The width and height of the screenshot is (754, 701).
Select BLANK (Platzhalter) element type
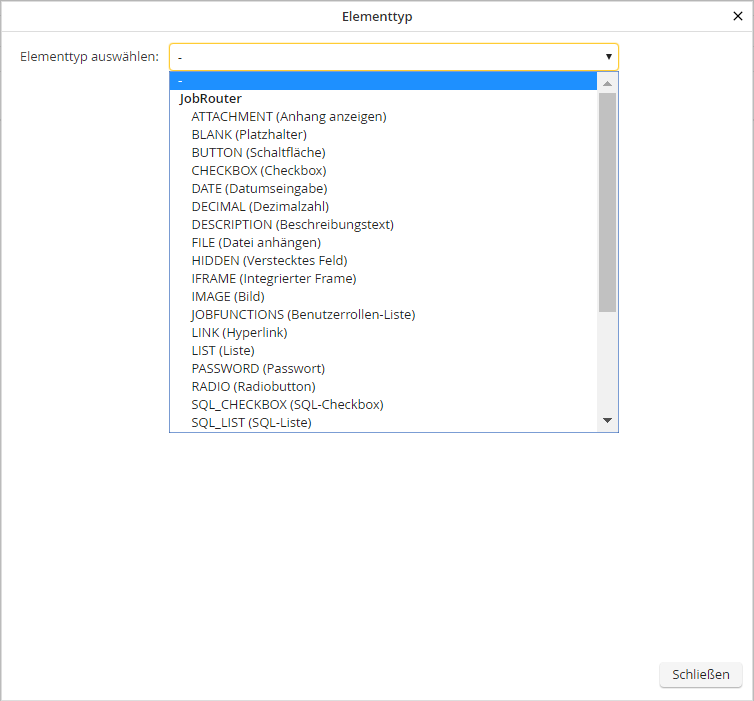(x=249, y=134)
